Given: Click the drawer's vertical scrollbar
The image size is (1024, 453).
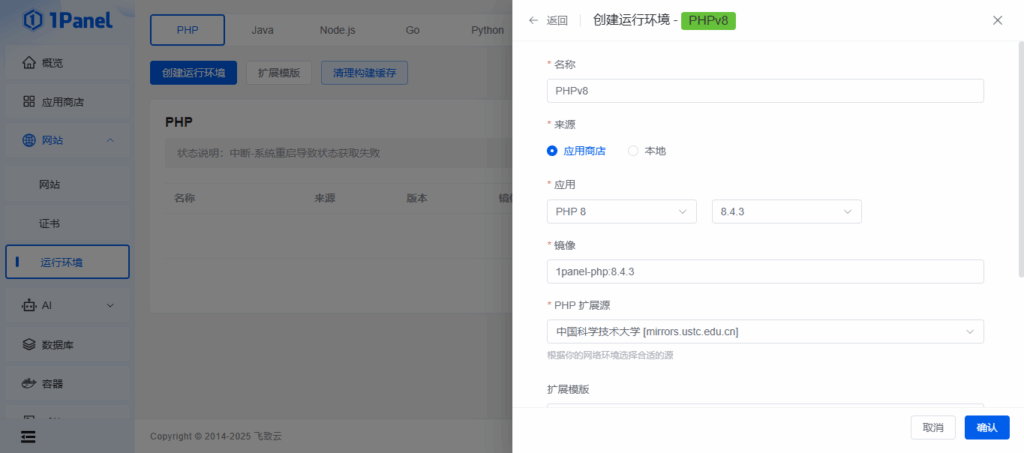Looking at the screenshot, I should (1020, 160).
